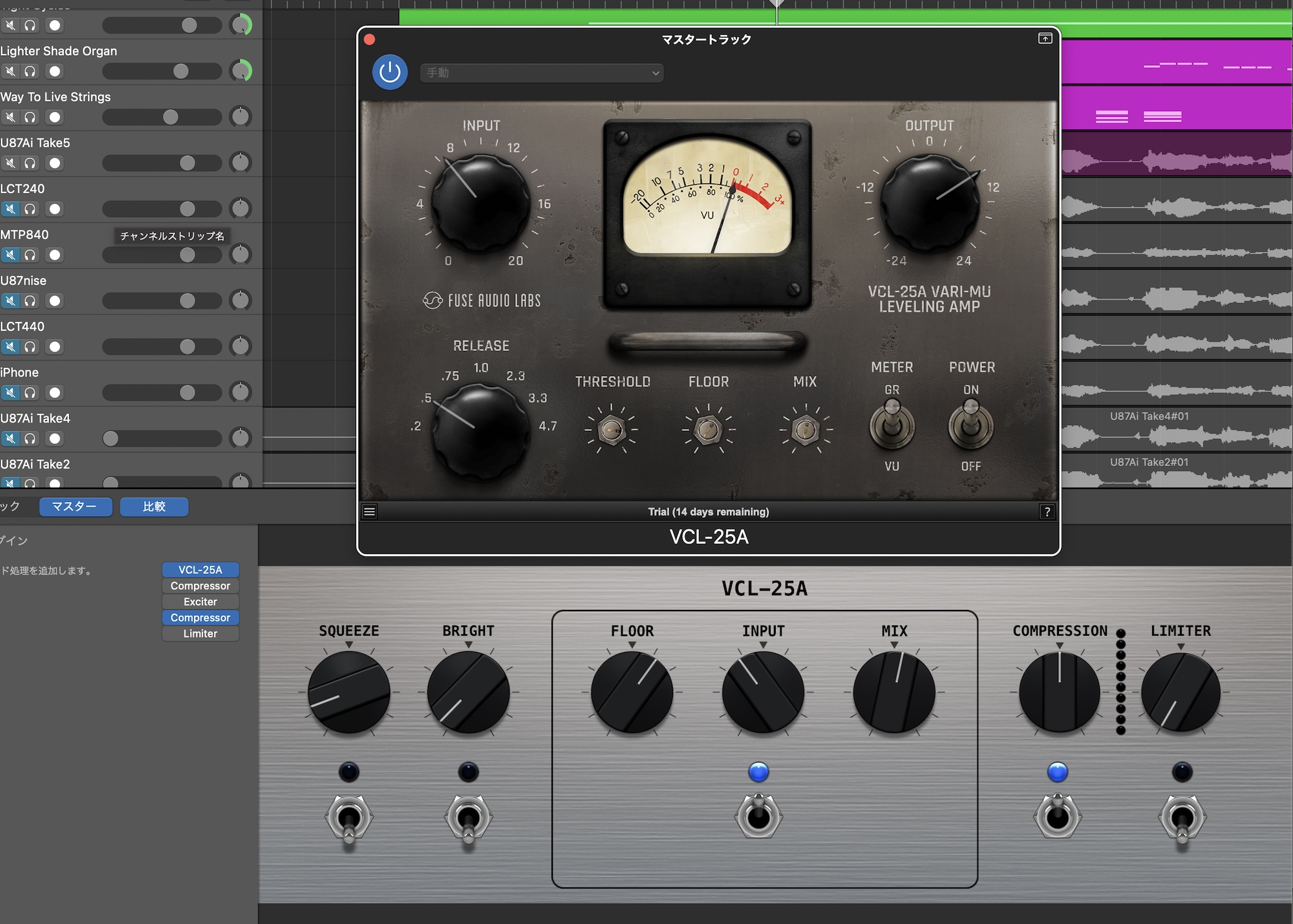The image size is (1293, 924).
Task: Toggle the SQUEEZE switch in lower panel
Action: (x=348, y=819)
